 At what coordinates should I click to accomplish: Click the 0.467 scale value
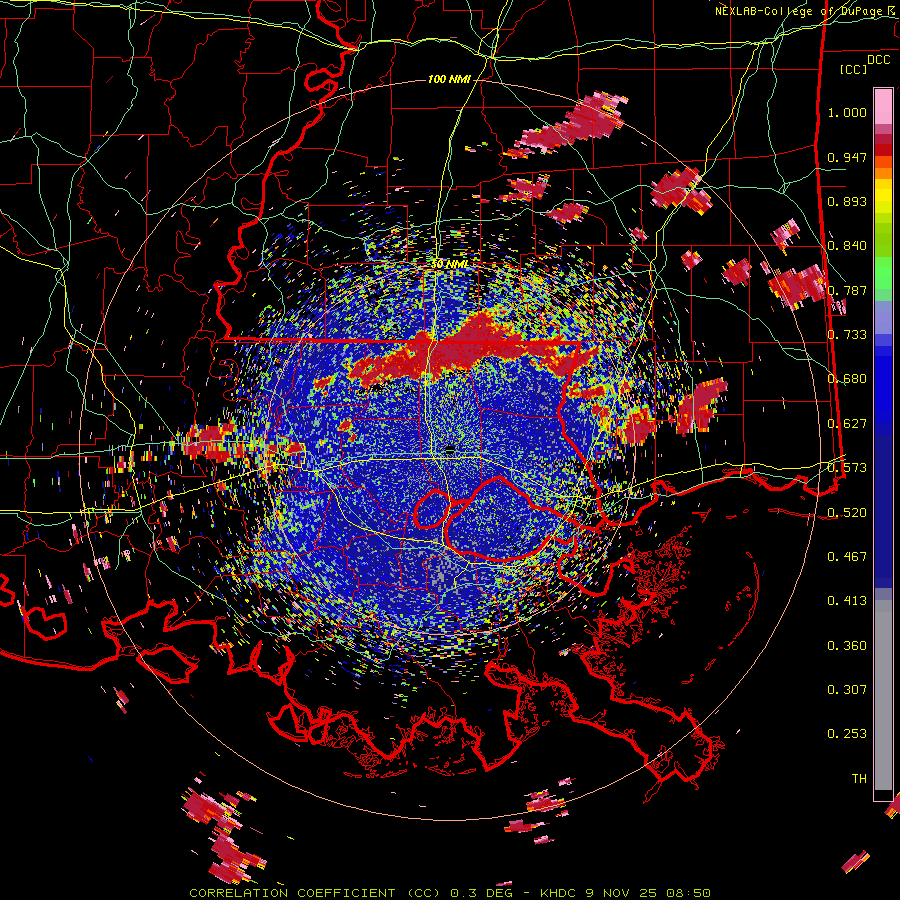(x=847, y=557)
